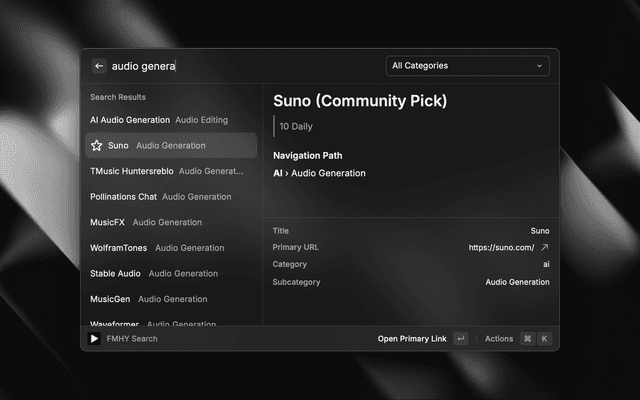Viewport: 640px width, 400px height.
Task: Click the Suno (Community Pick) heading
Action: click(x=360, y=101)
